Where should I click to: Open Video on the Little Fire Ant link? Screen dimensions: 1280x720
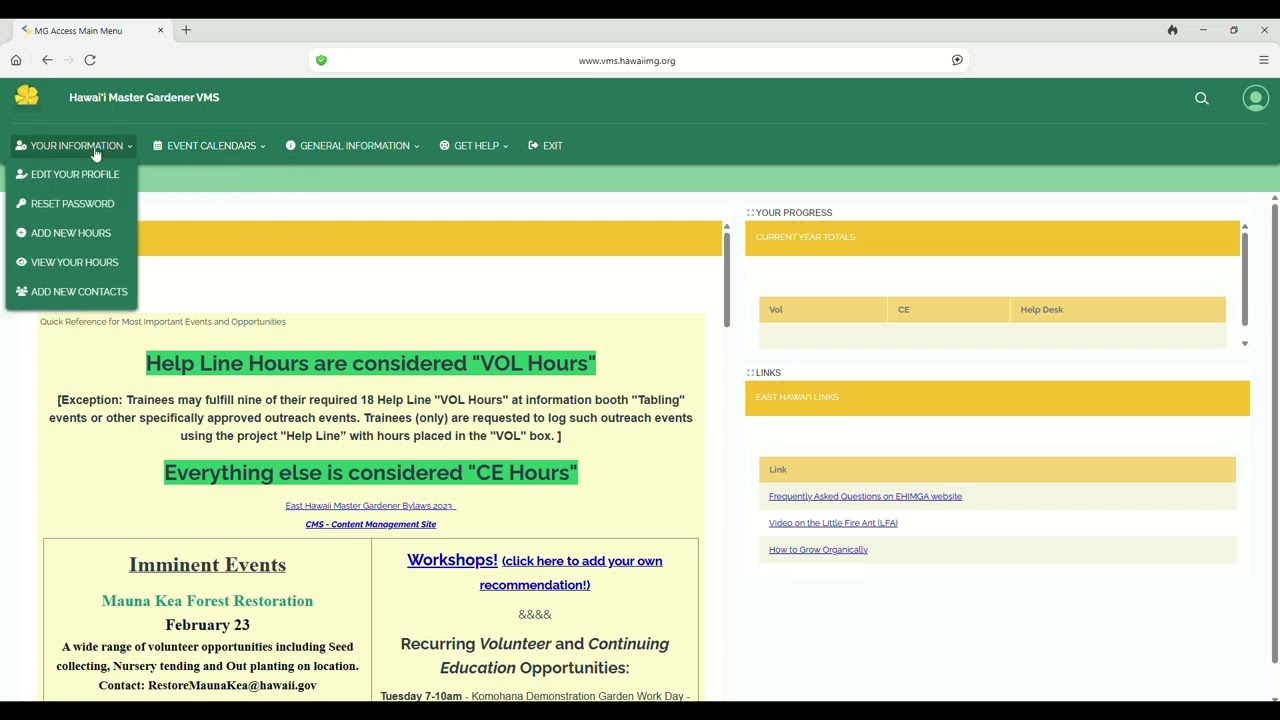833,523
